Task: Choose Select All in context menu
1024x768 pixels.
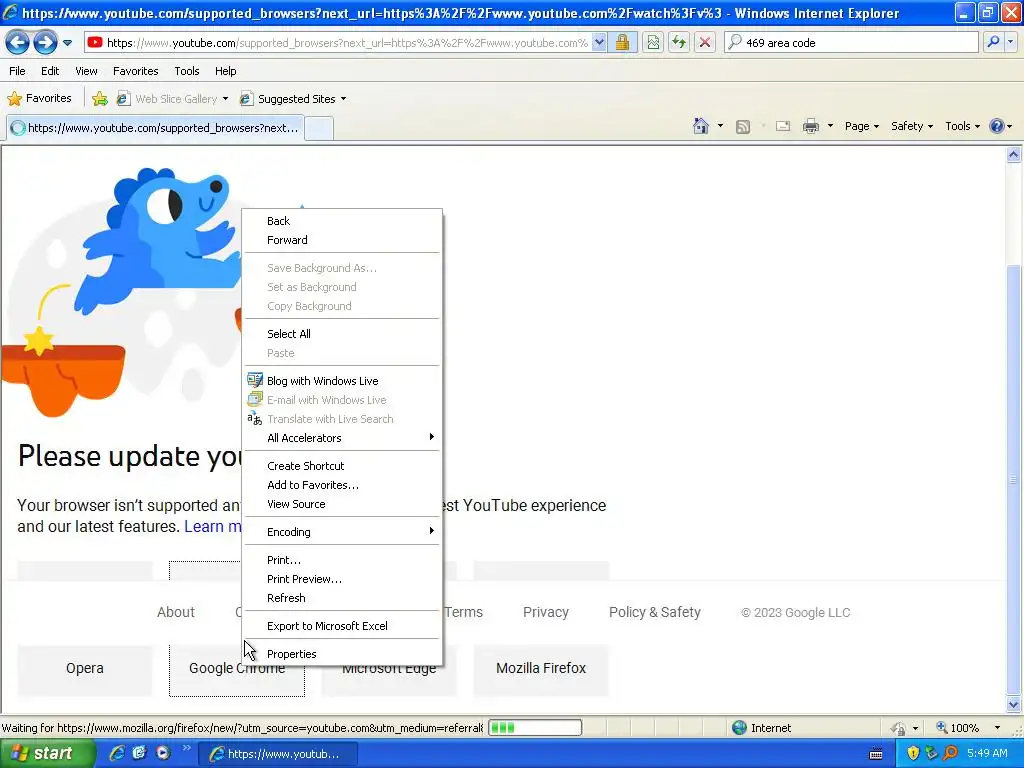Action: [x=342, y=334]
